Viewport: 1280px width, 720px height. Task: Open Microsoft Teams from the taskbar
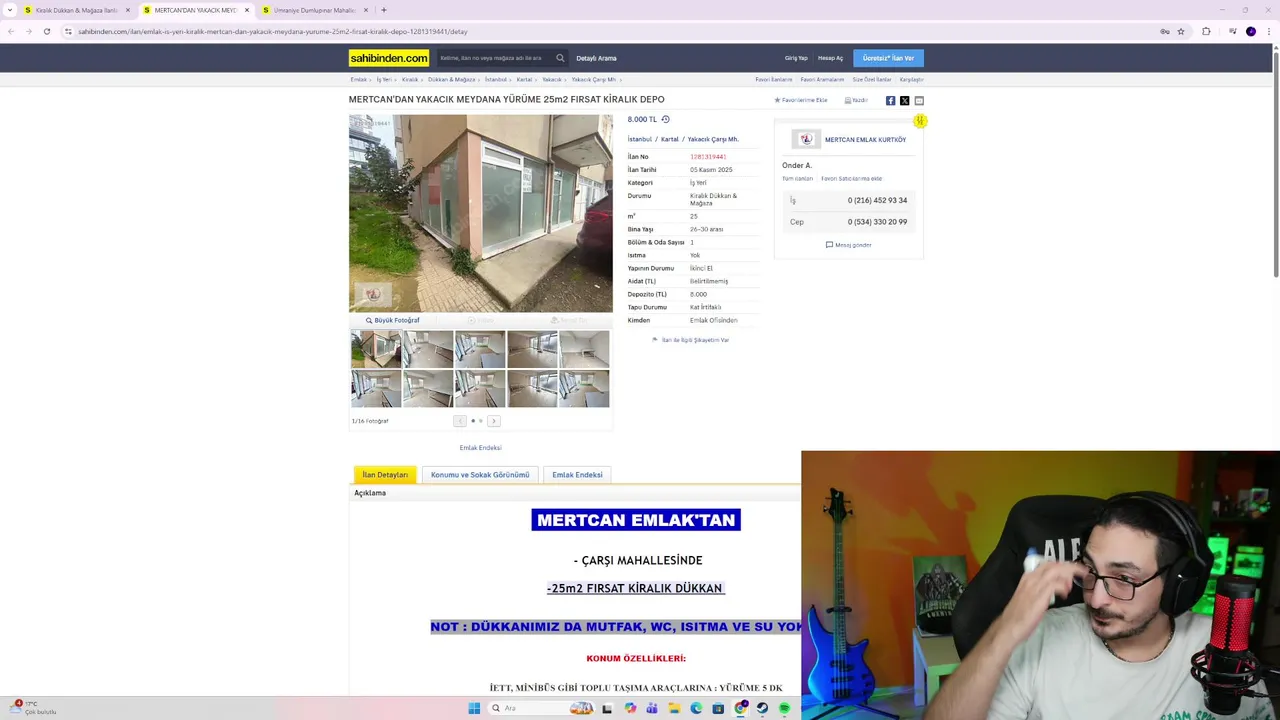[652, 708]
